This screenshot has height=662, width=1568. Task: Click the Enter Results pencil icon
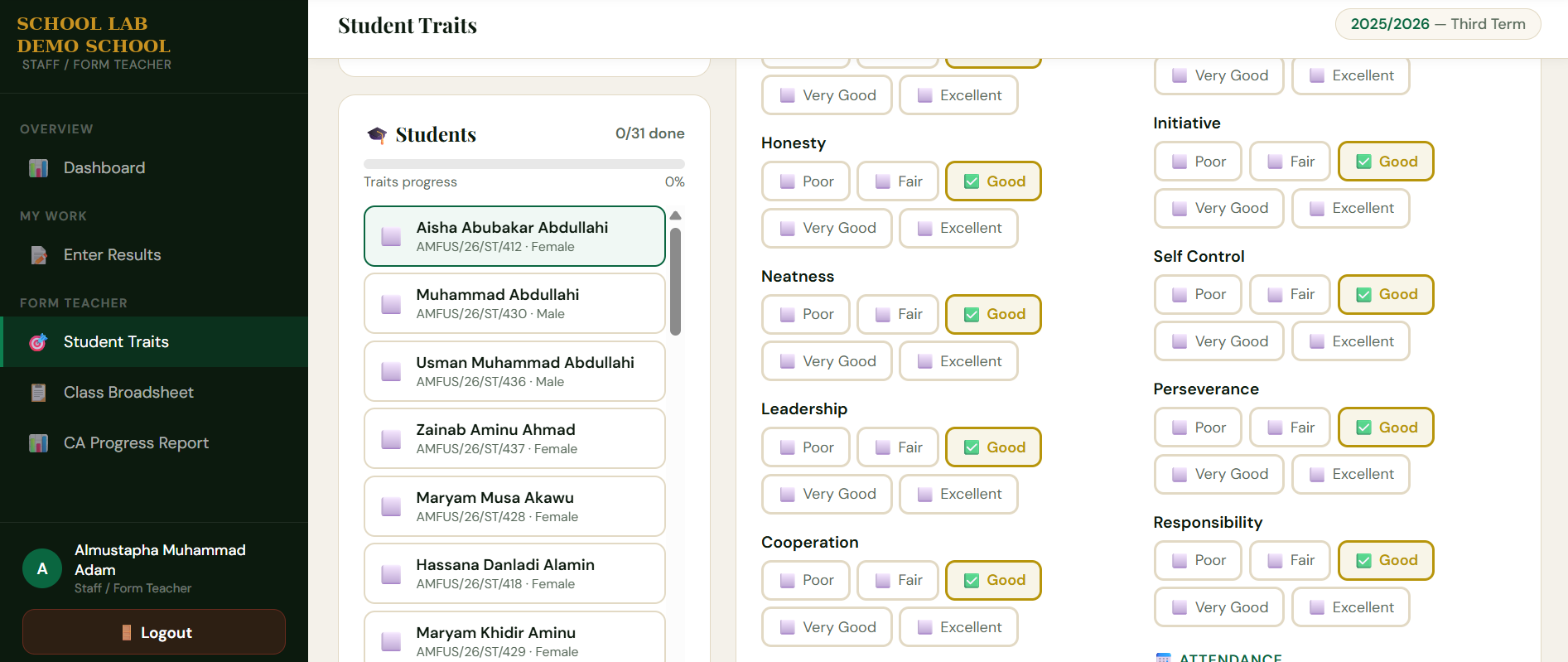[38, 255]
